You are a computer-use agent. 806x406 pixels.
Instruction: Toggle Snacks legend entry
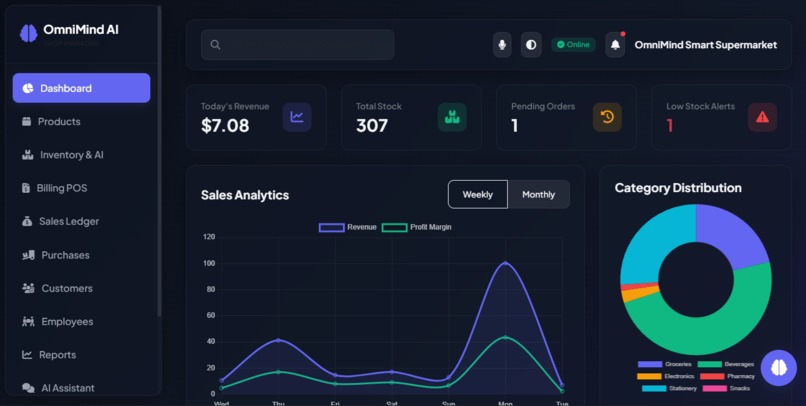[x=726, y=389]
